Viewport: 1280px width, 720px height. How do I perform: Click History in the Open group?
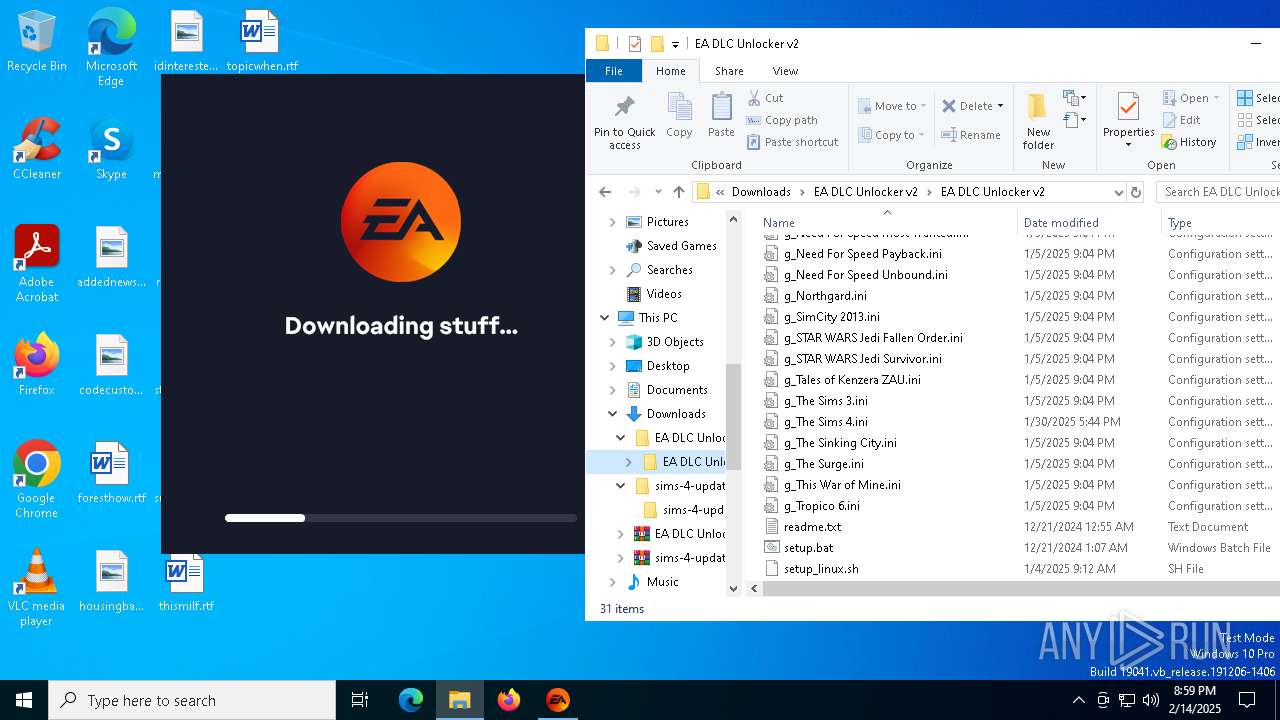(x=1189, y=142)
